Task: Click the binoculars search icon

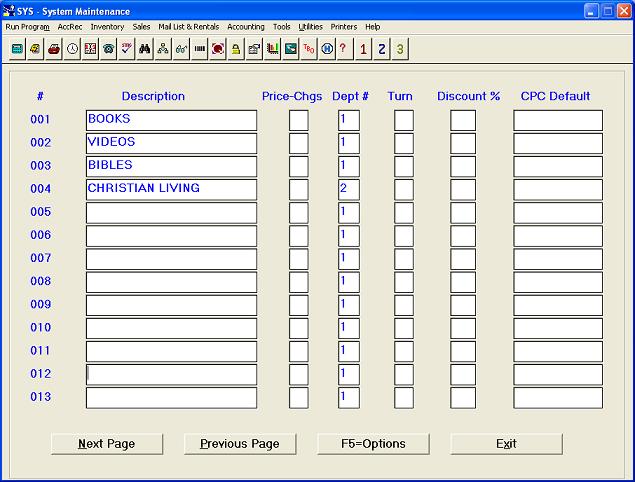Action: 145,49
